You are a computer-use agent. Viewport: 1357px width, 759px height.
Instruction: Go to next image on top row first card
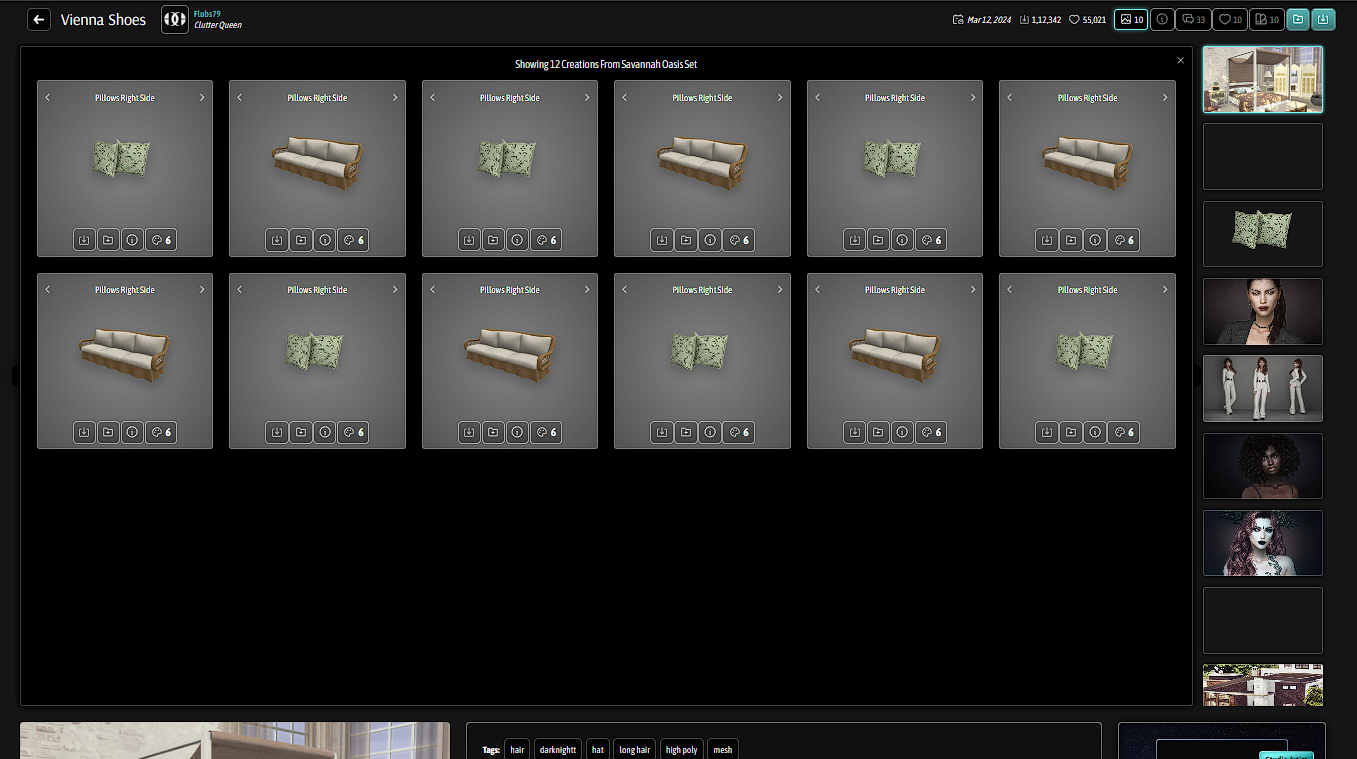click(202, 98)
